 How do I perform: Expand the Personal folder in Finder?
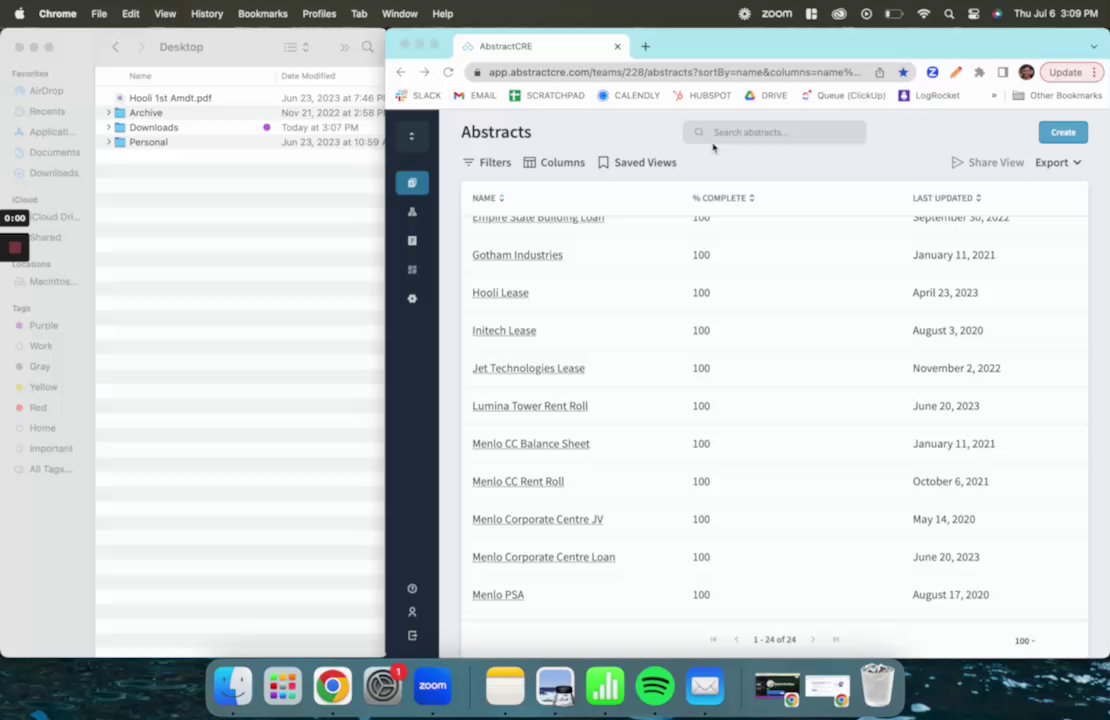[108, 142]
